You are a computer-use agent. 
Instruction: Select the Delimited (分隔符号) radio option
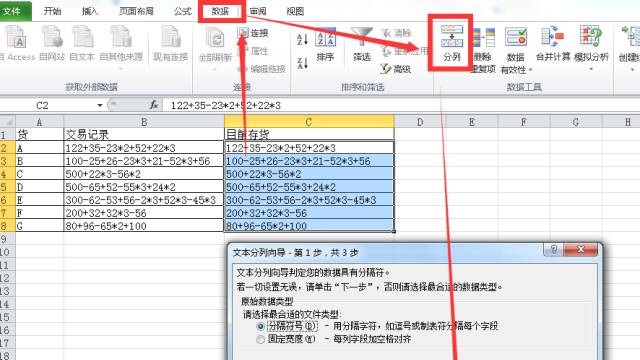(260, 327)
